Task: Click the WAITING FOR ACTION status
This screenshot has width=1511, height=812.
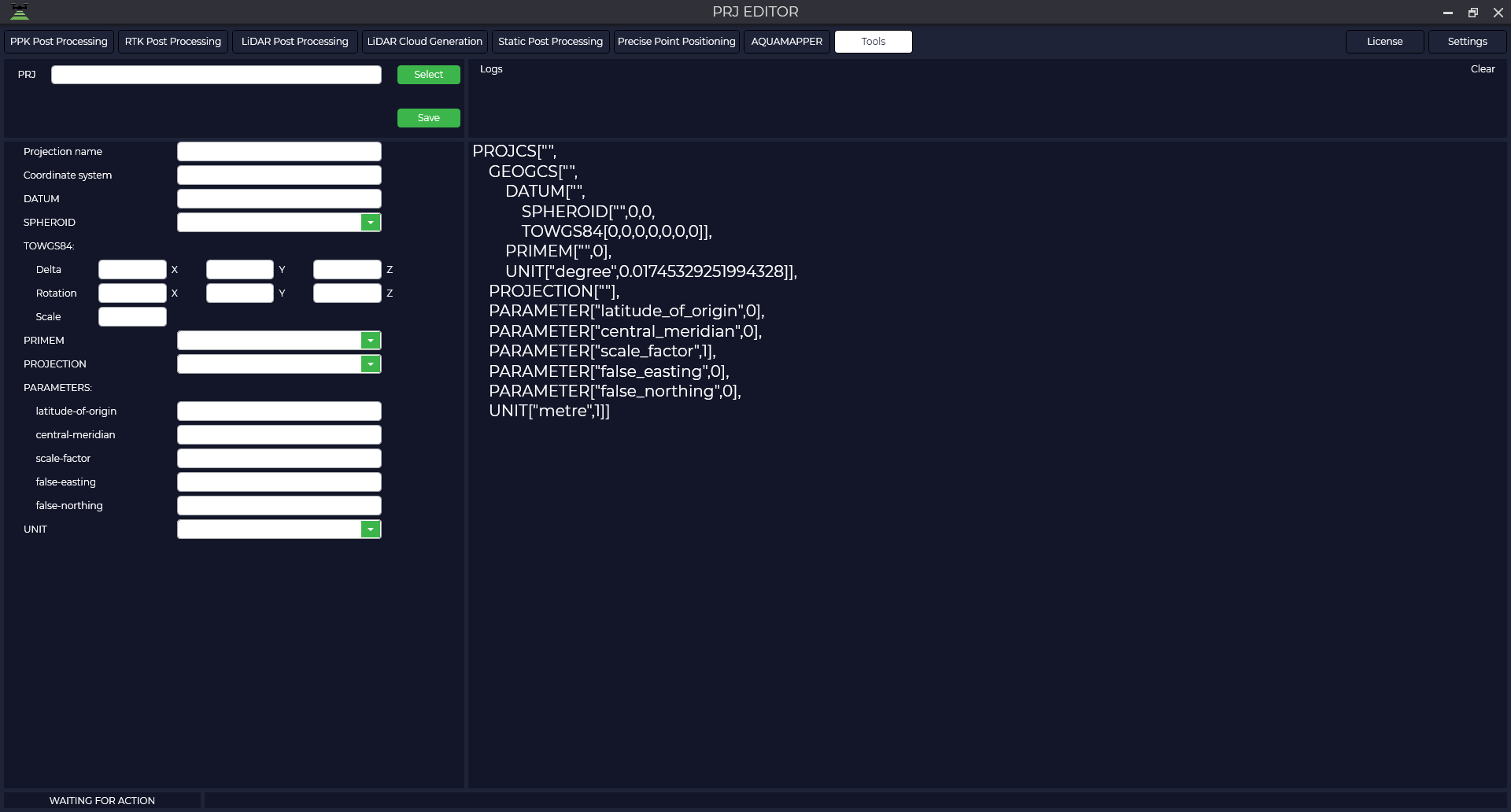Action: [x=102, y=801]
